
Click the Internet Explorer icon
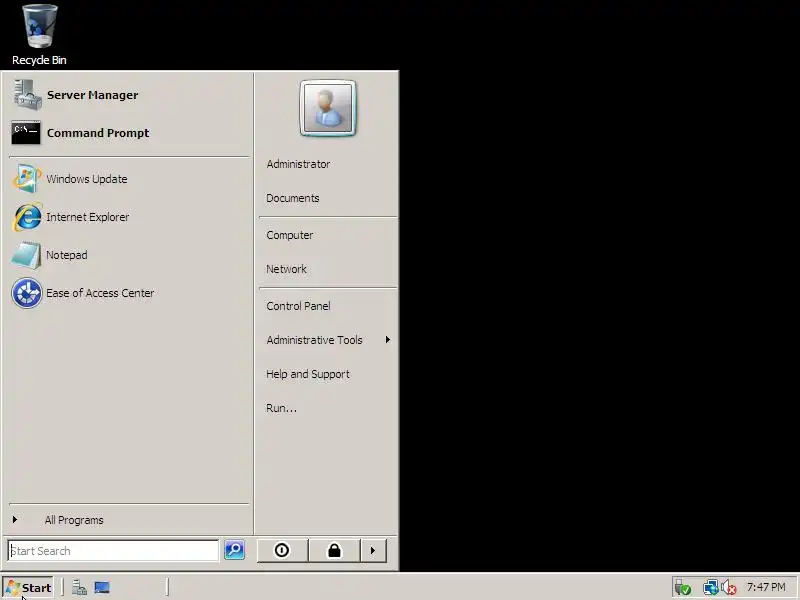pyautogui.click(x=27, y=217)
